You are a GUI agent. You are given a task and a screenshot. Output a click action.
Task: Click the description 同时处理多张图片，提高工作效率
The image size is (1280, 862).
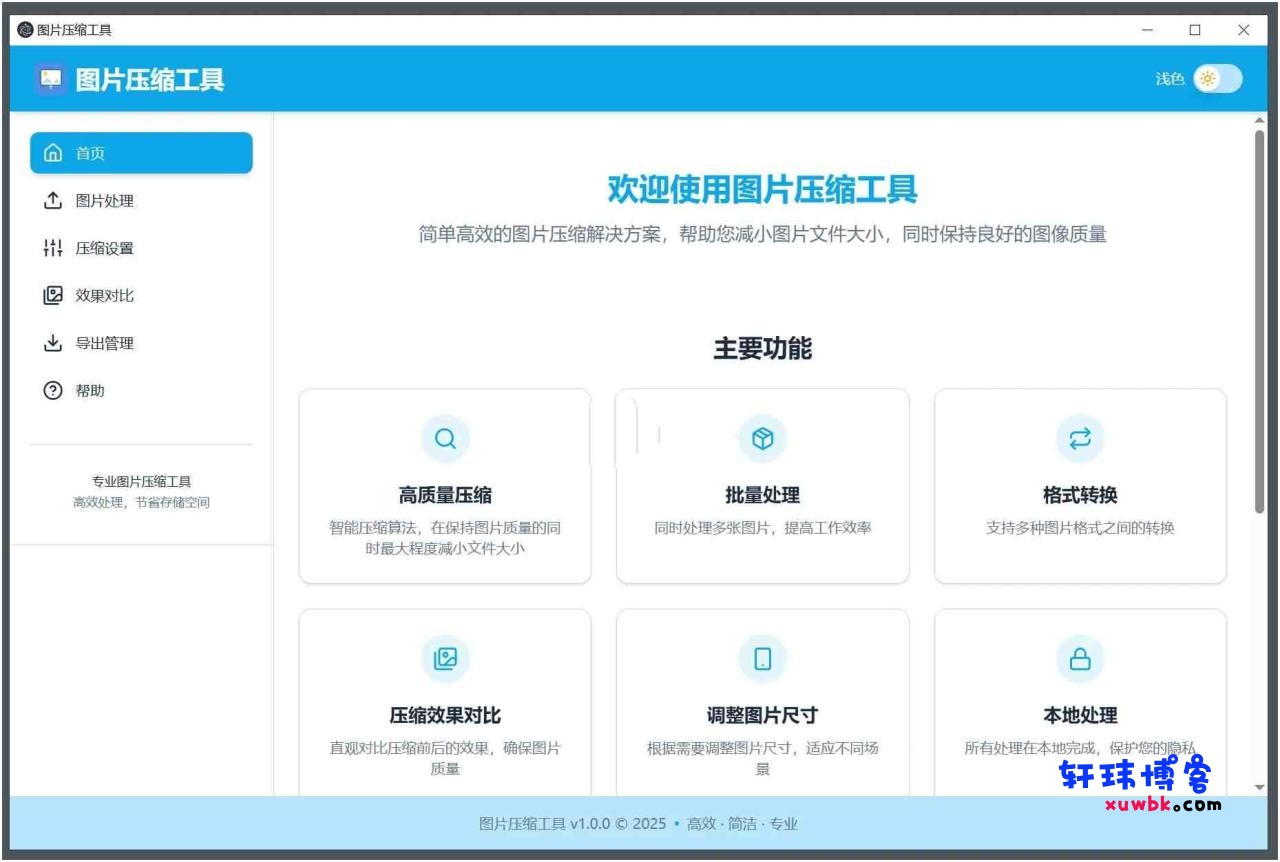coord(763,527)
